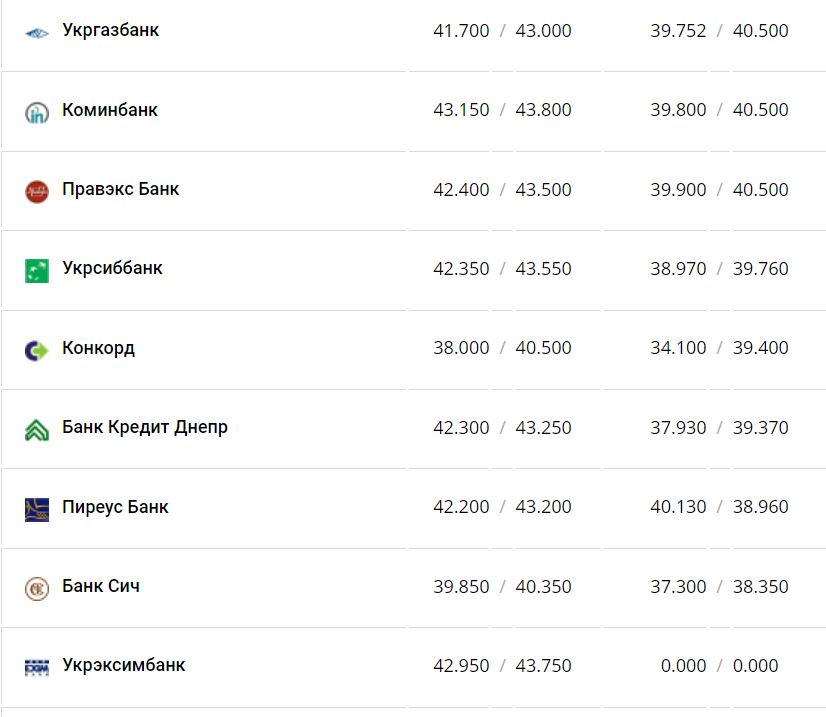This screenshot has width=826, height=717.
Task: Open the Коминбанк bank name link
Action: (x=109, y=110)
